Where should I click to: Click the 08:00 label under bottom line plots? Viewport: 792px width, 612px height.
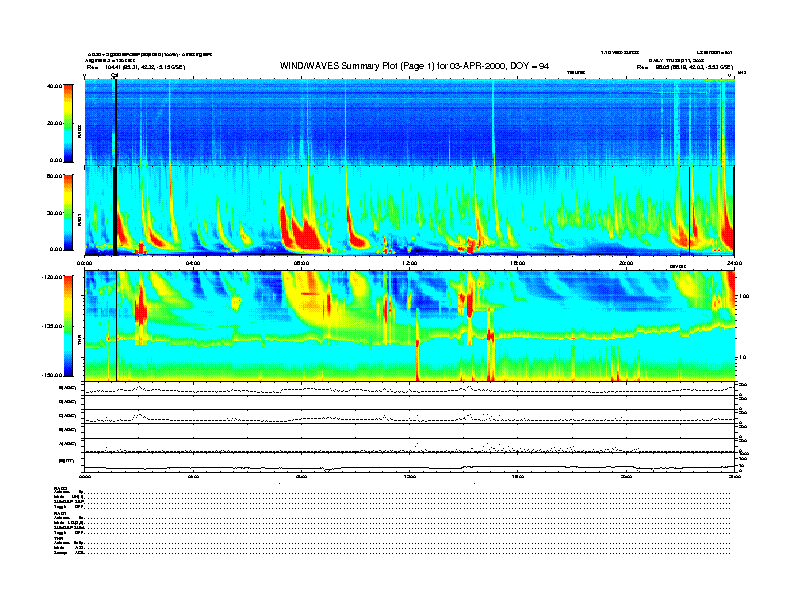[x=302, y=476]
